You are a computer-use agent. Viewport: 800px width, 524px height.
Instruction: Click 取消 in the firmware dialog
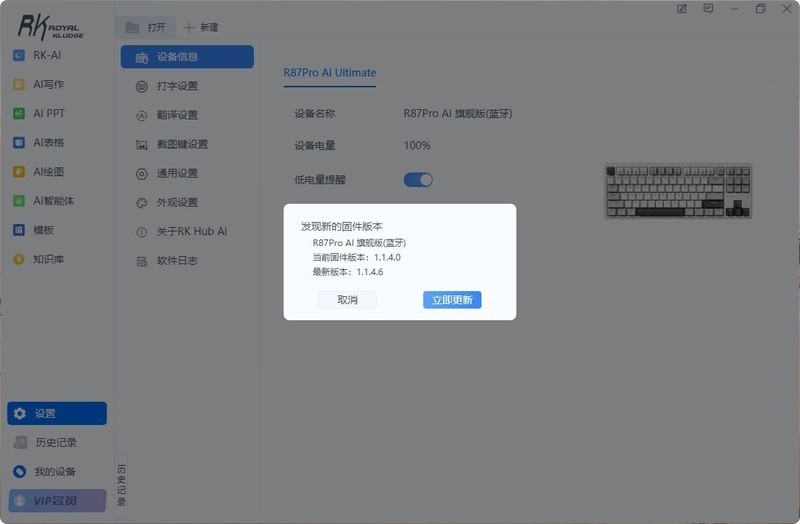pyautogui.click(x=347, y=300)
